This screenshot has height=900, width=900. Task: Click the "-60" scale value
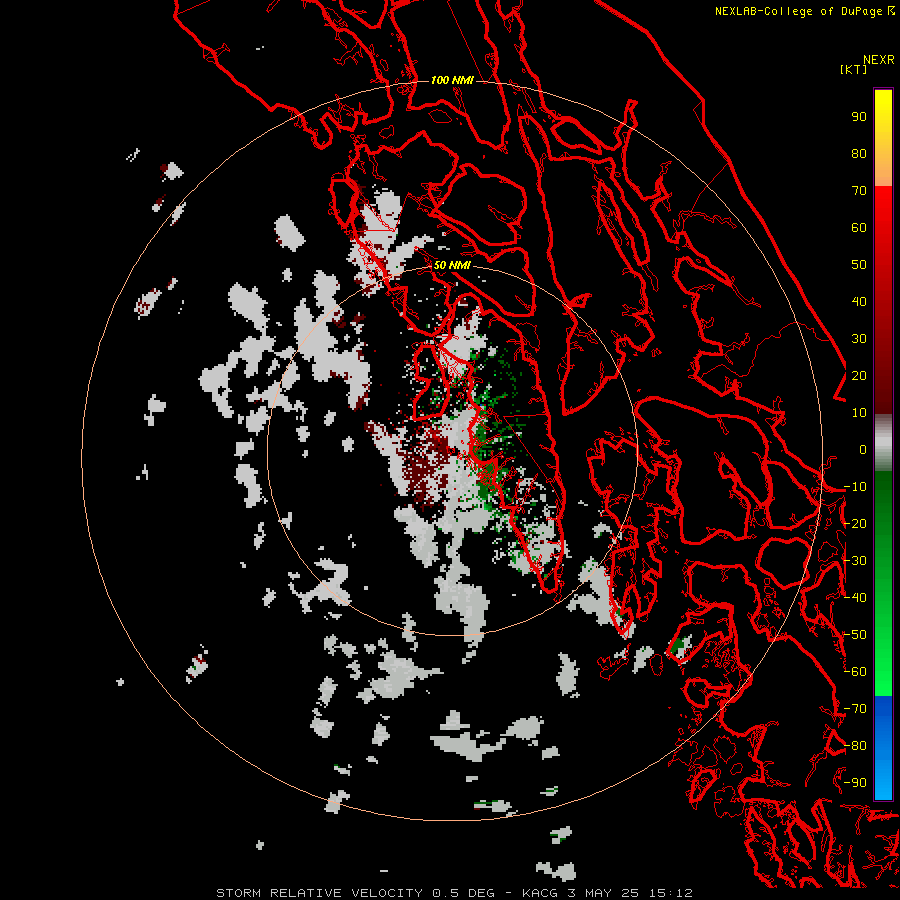pos(855,672)
